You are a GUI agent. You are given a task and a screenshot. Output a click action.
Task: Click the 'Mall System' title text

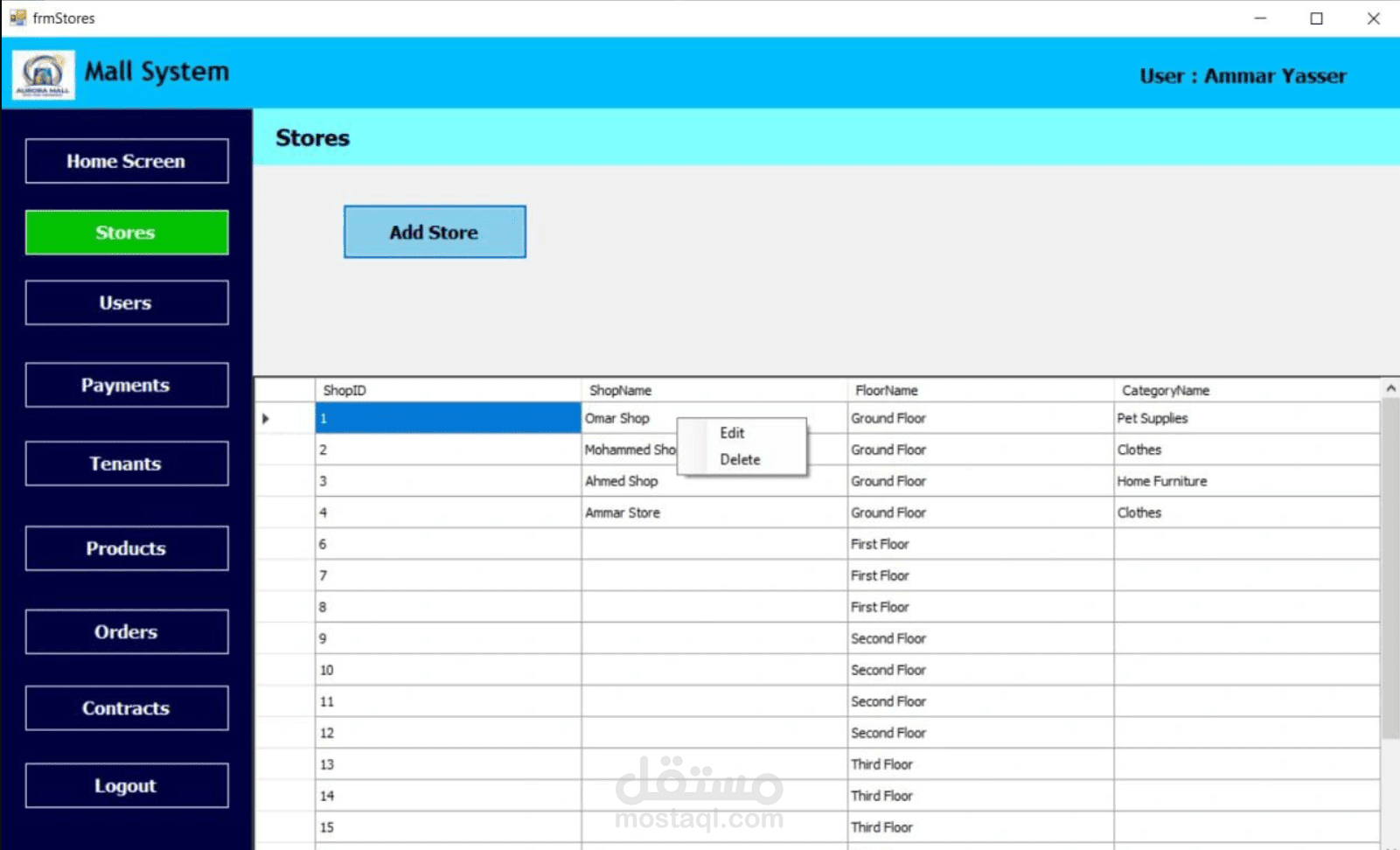coord(157,72)
